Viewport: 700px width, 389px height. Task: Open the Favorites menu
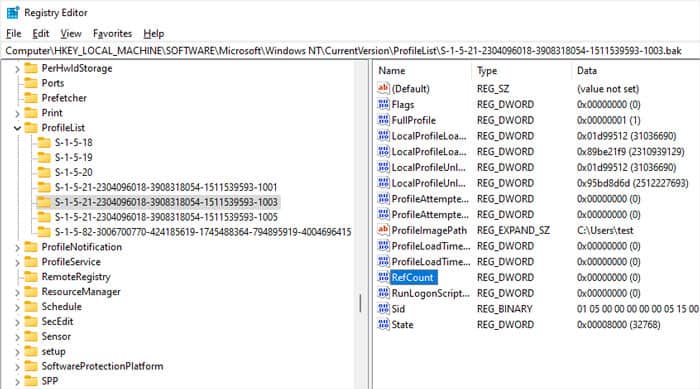click(x=112, y=33)
